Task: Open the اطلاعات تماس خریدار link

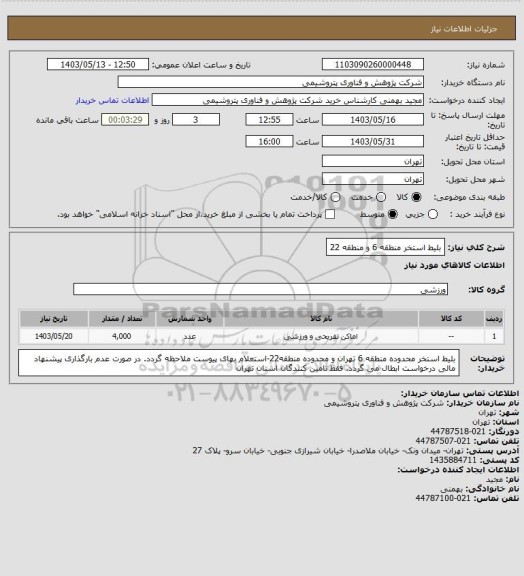Action: 112,100
